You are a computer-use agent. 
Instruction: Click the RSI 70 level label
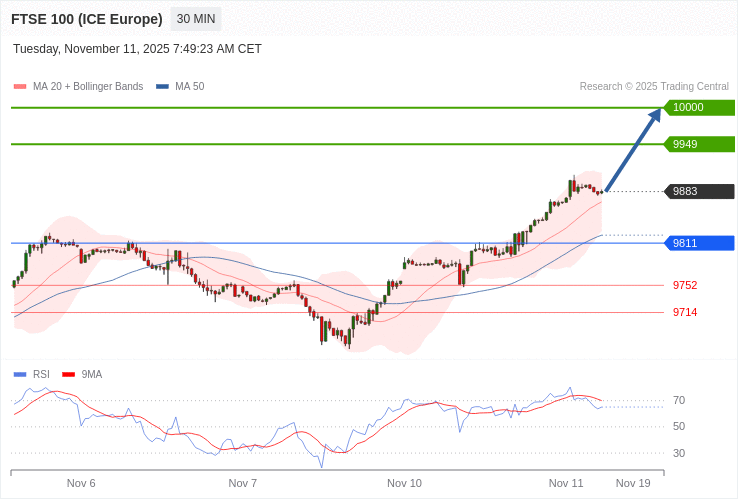[679, 400]
